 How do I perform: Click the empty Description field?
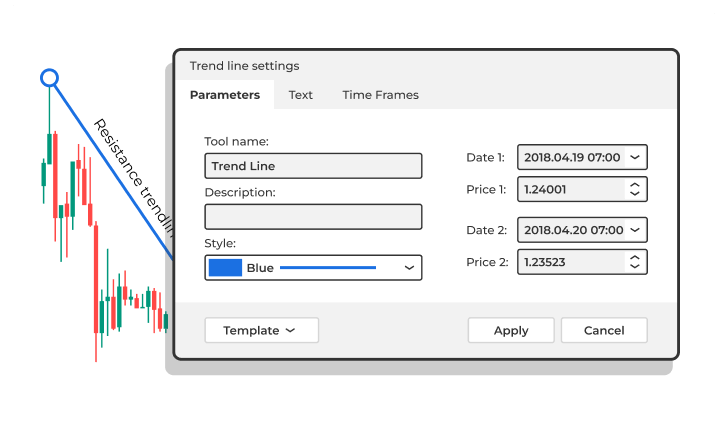313,217
